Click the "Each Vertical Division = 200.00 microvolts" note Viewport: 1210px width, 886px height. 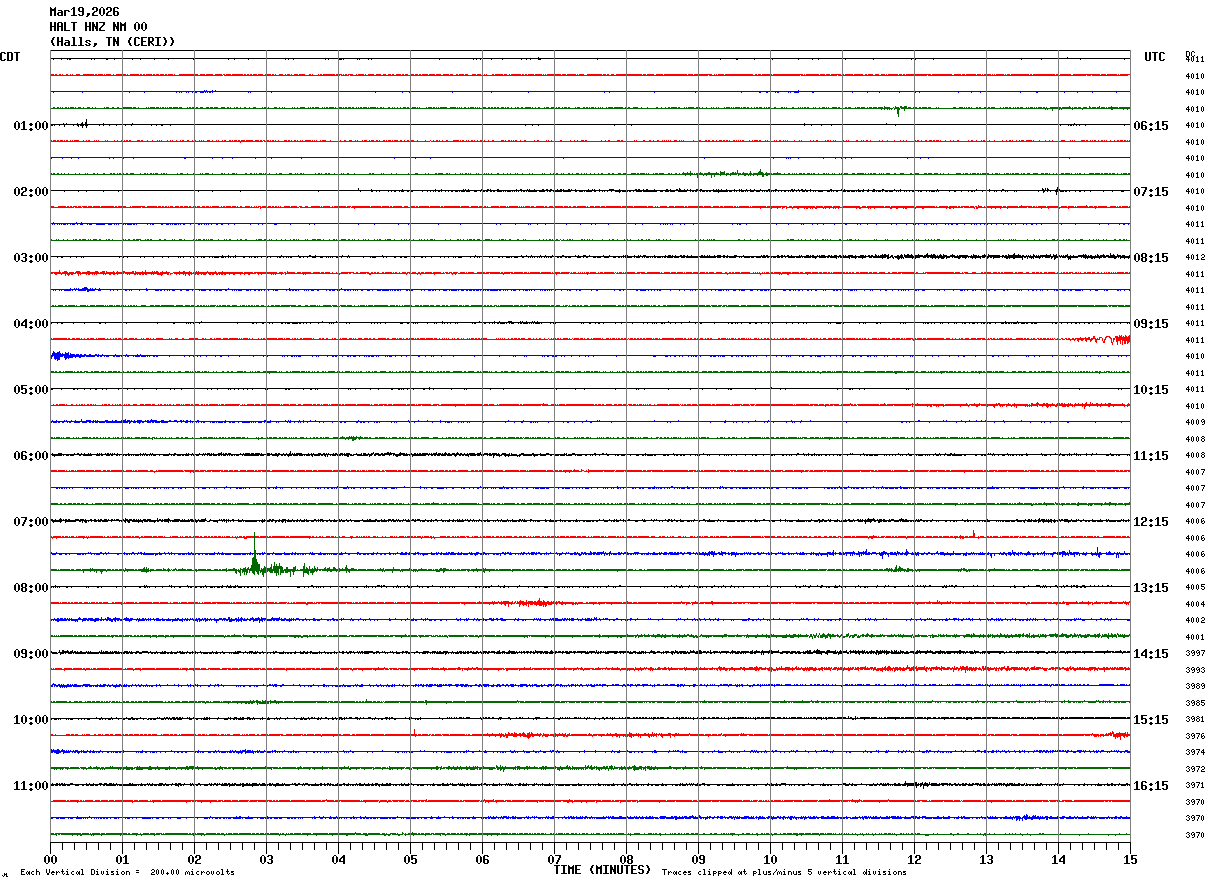[x=127, y=873]
